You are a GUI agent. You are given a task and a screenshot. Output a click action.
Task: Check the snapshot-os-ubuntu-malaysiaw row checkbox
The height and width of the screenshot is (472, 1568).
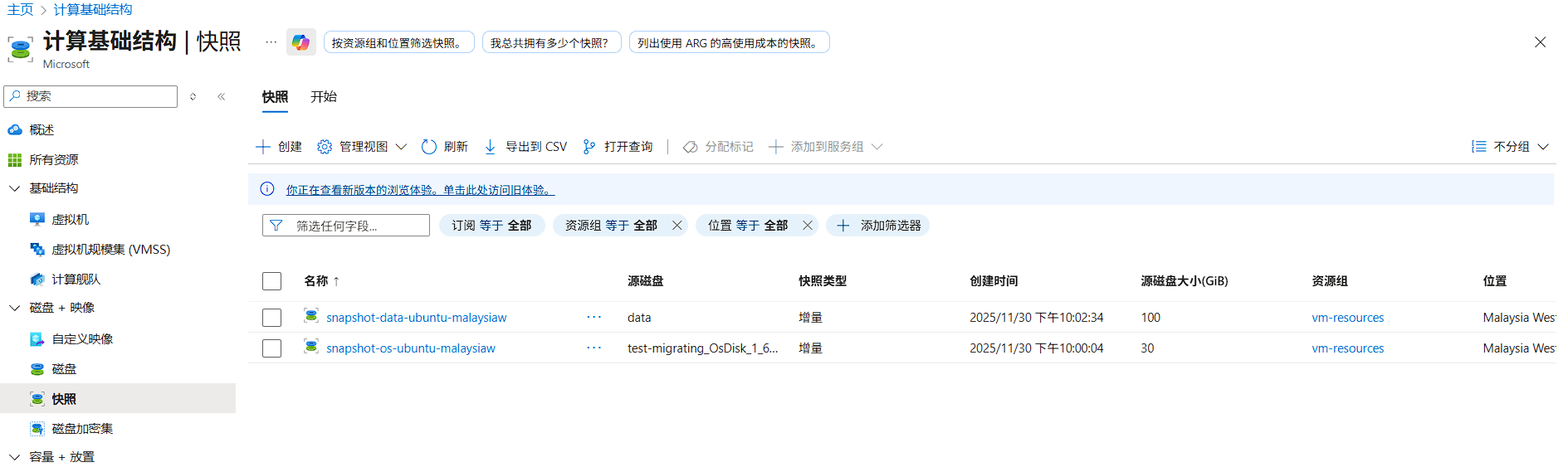(x=271, y=348)
